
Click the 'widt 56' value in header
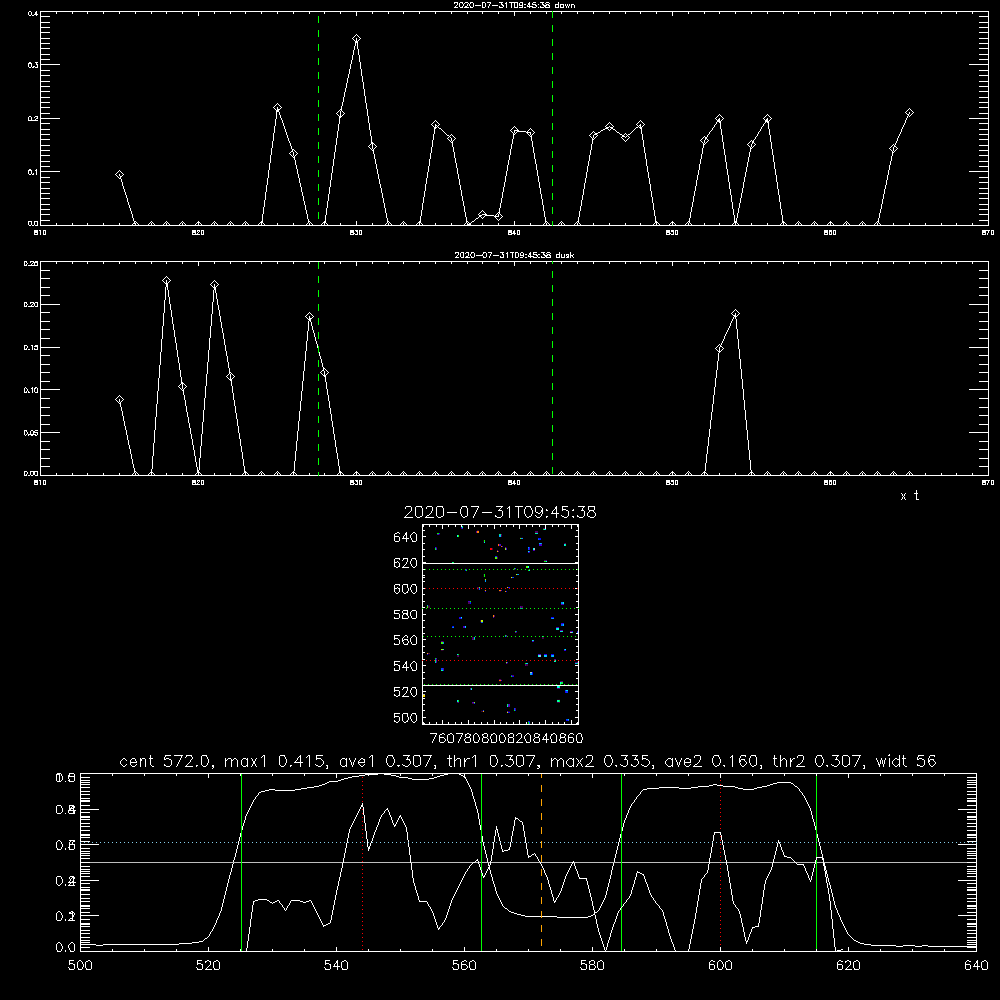[x=906, y=761]
